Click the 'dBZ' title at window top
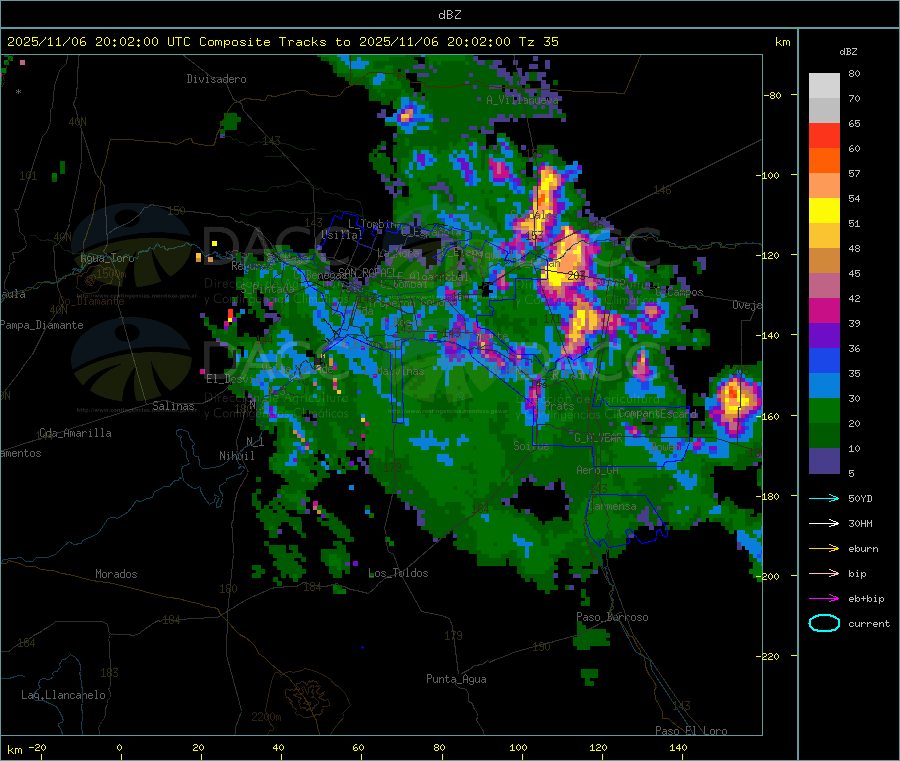900x761 pixels. (449, 15)
